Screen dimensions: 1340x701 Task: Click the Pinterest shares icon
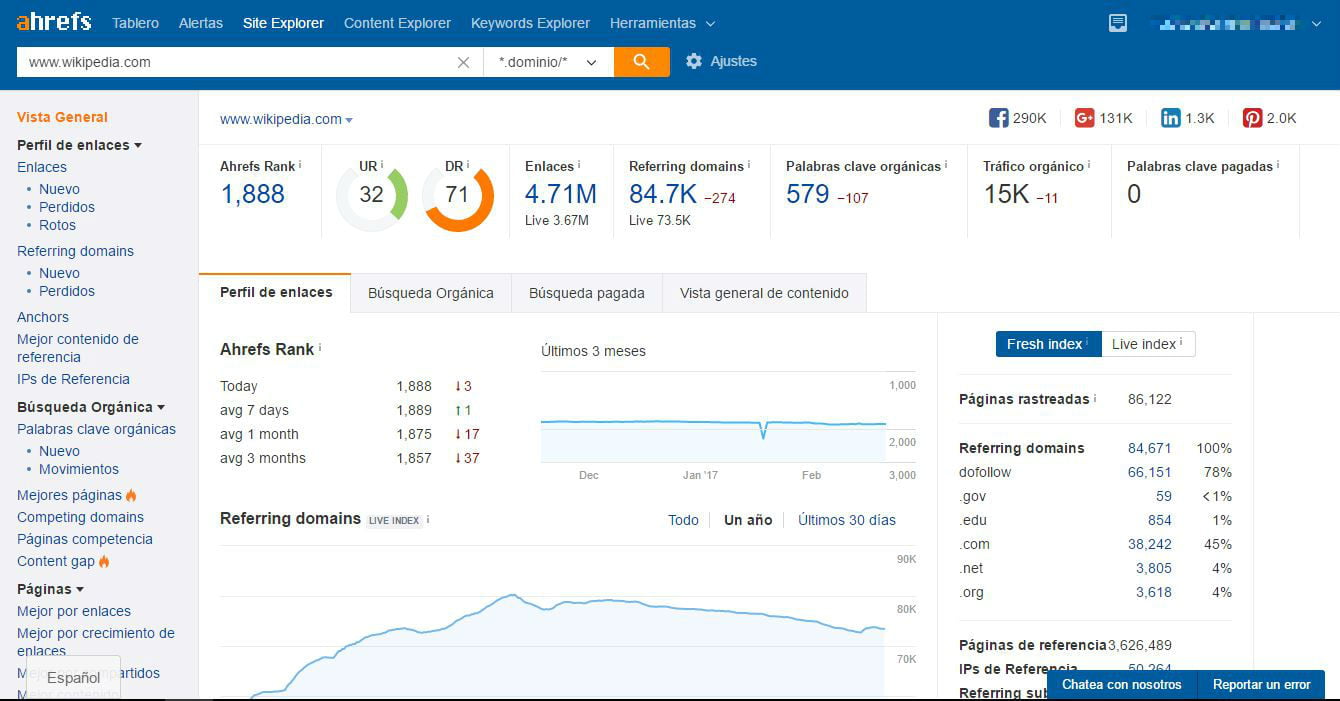pyautogui.click(x=1252, y=118)
